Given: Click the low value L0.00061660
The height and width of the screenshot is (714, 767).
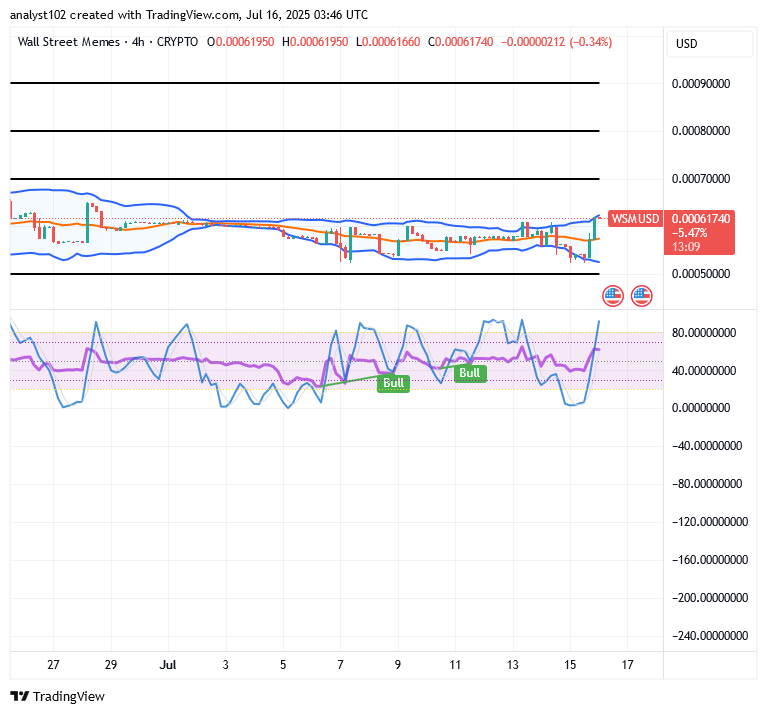Looking at the screenshot, I should click(x=388, y=42).
